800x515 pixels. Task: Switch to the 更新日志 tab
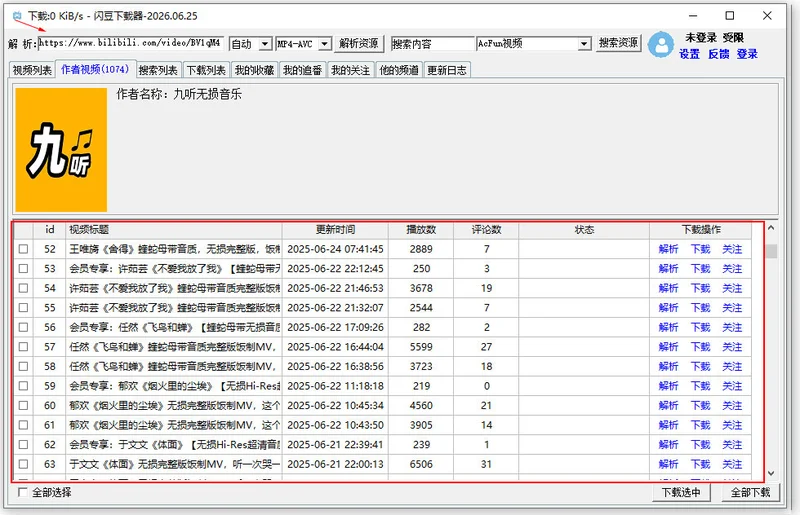[447, 70]
